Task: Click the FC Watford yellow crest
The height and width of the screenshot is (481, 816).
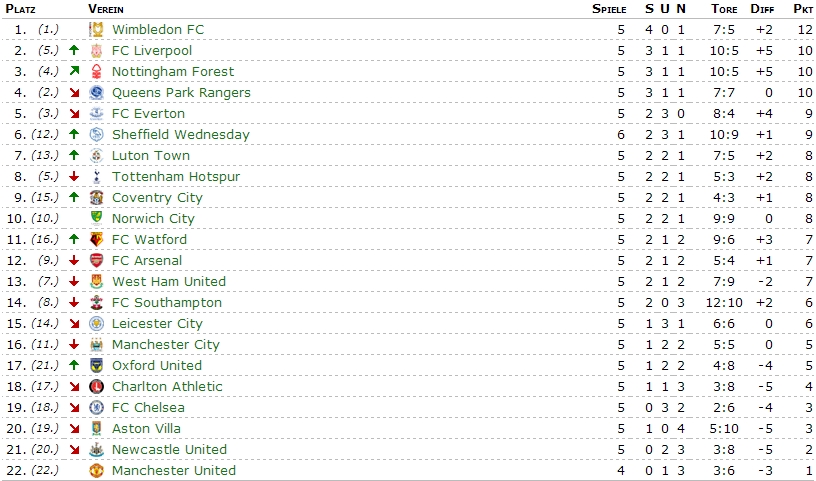Action: coord(96,239)
